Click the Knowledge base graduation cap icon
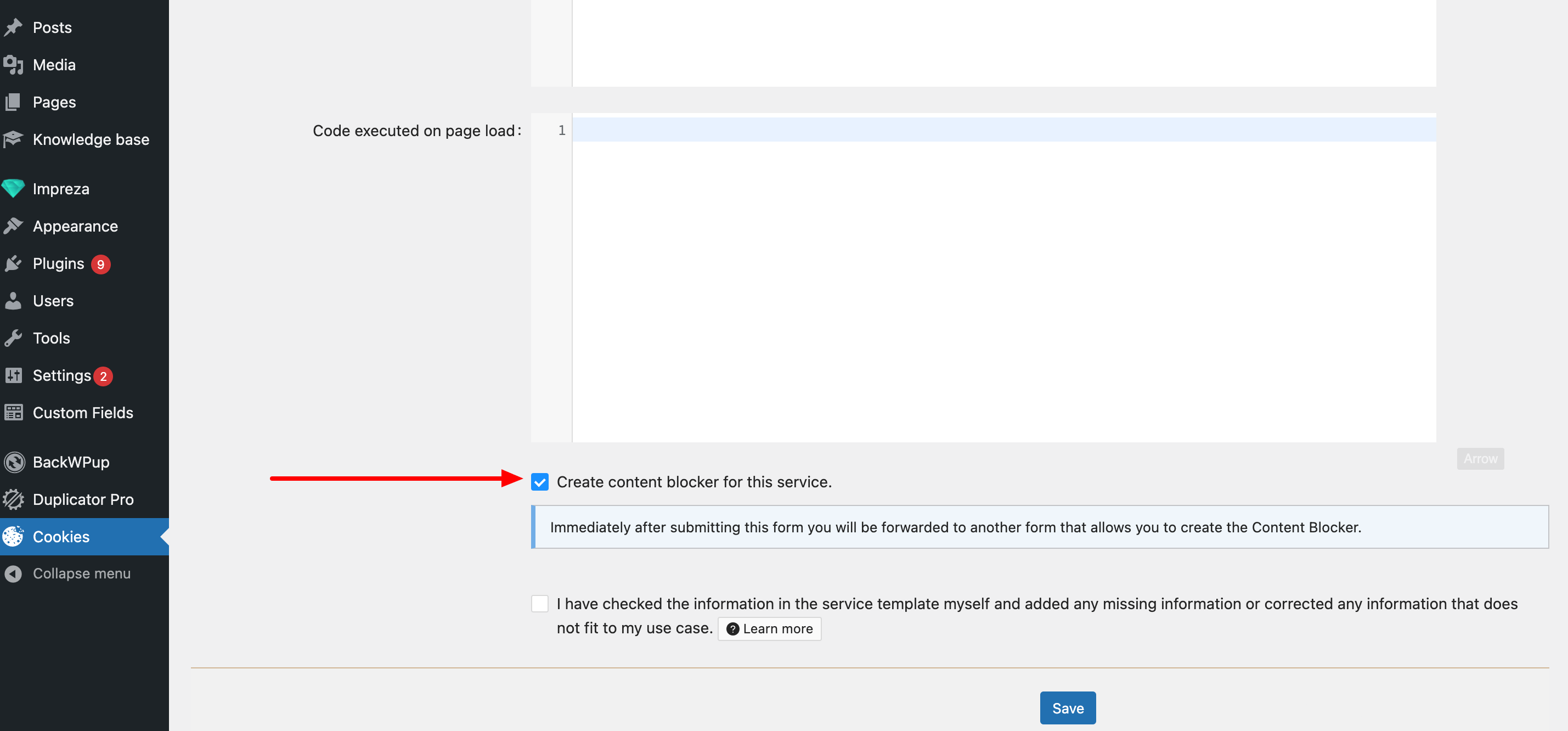The height and width of the screenshot is (731, 1568). tap(13, 139)
